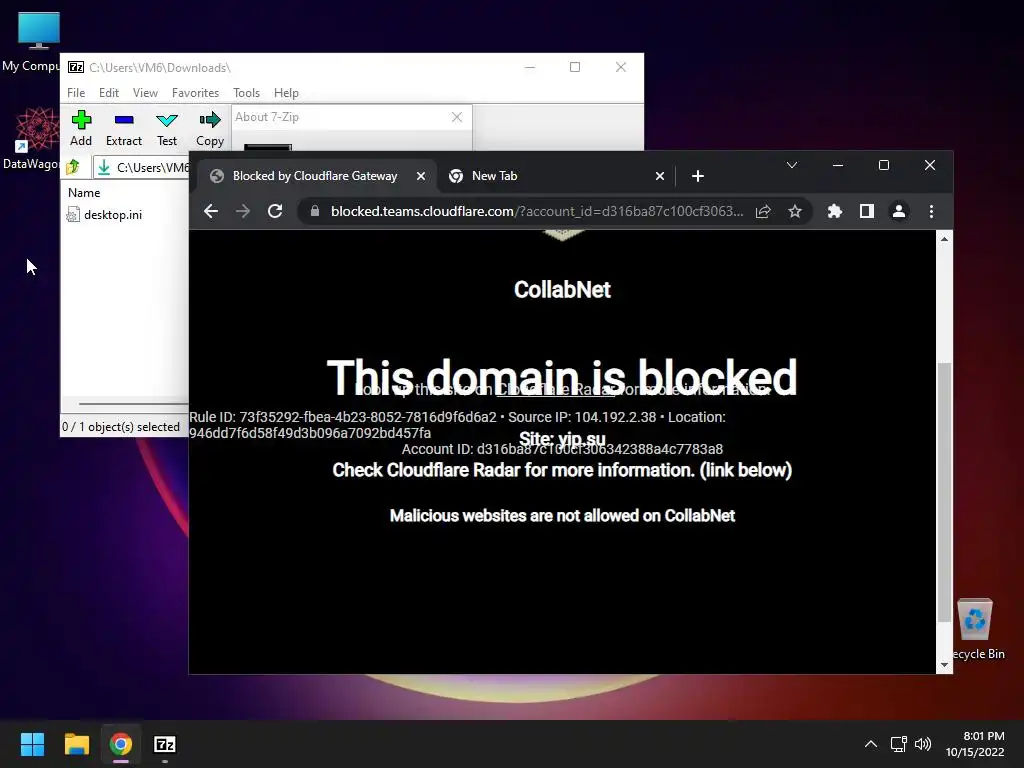
Task: Bookmark this page with star icon
Action: click(x=795, y=211)
